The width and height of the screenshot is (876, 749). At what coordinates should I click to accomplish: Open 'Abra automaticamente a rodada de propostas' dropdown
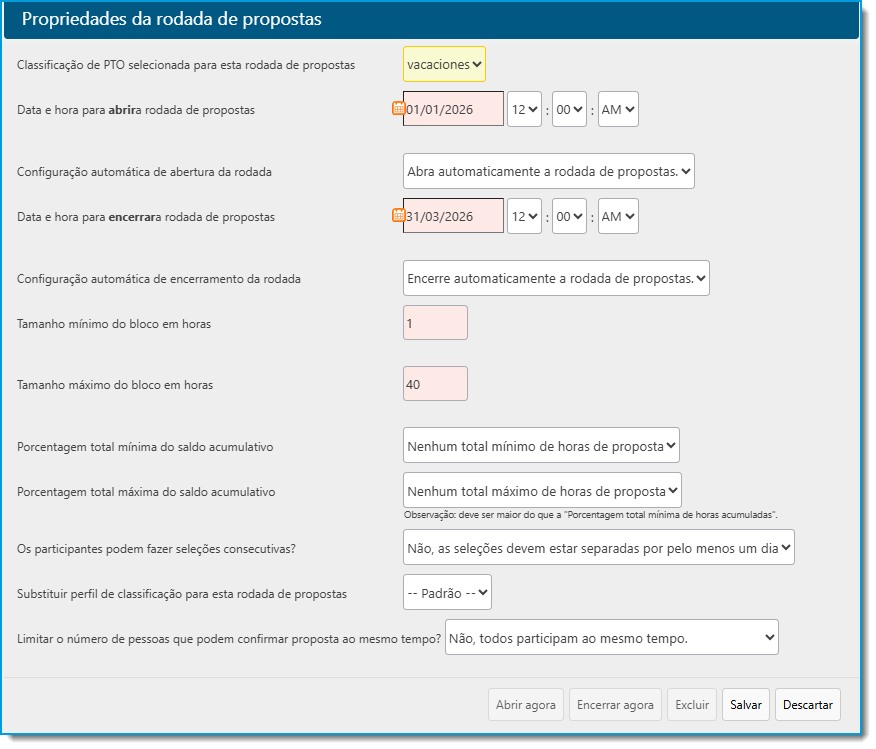(549, 171)
